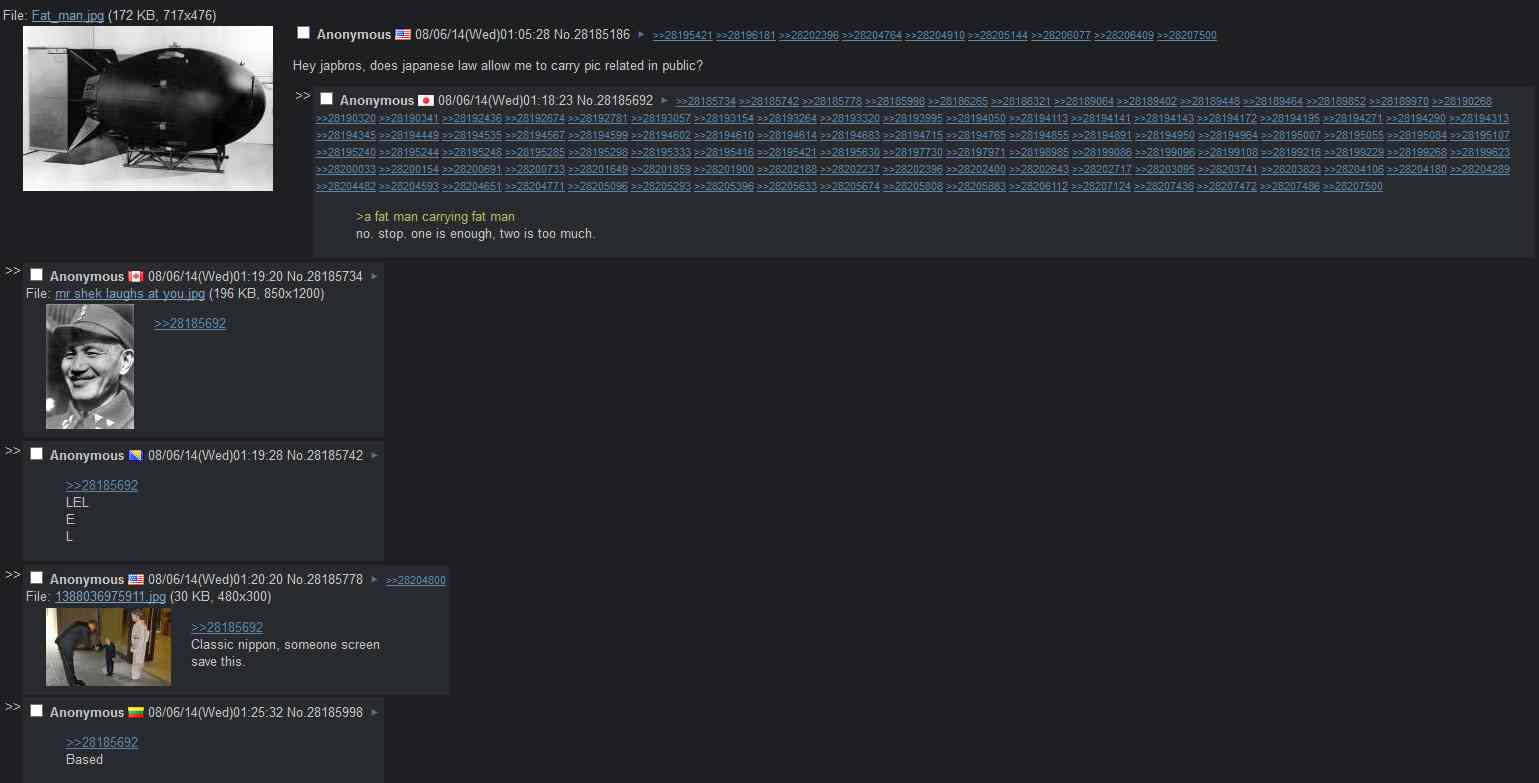Expand post menu arrow beside No.28185734
The image size is (1539, 783).
[x=374, y=277]
